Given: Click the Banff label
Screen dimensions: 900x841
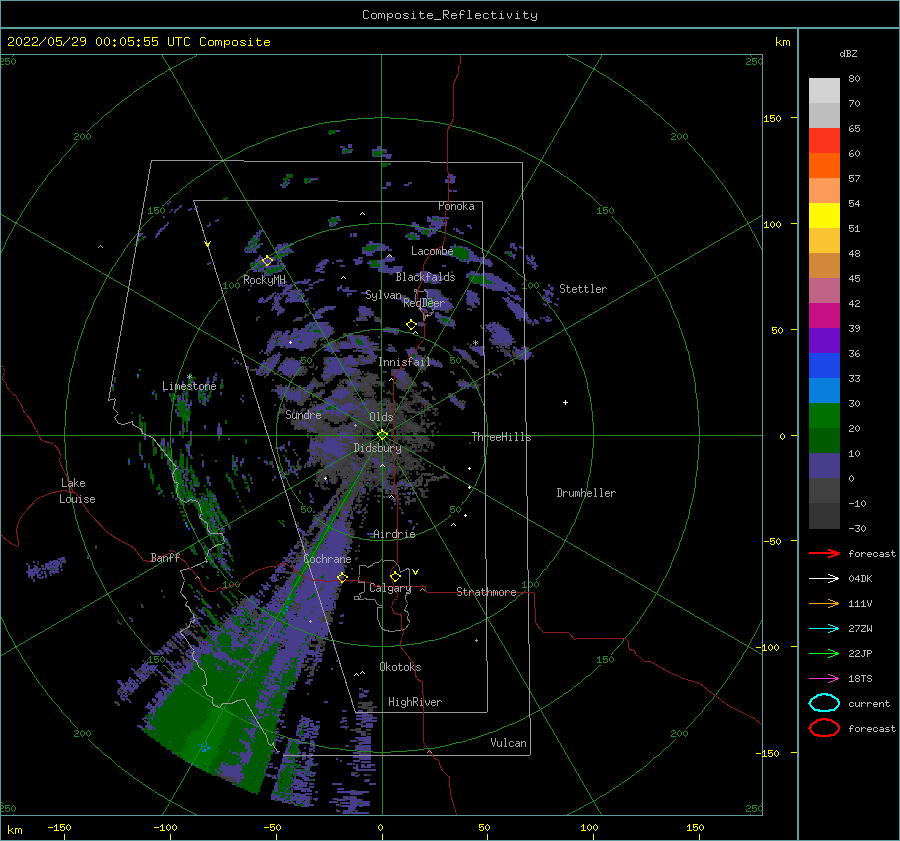Looking at the screenshot, I should tap(165, 557).
